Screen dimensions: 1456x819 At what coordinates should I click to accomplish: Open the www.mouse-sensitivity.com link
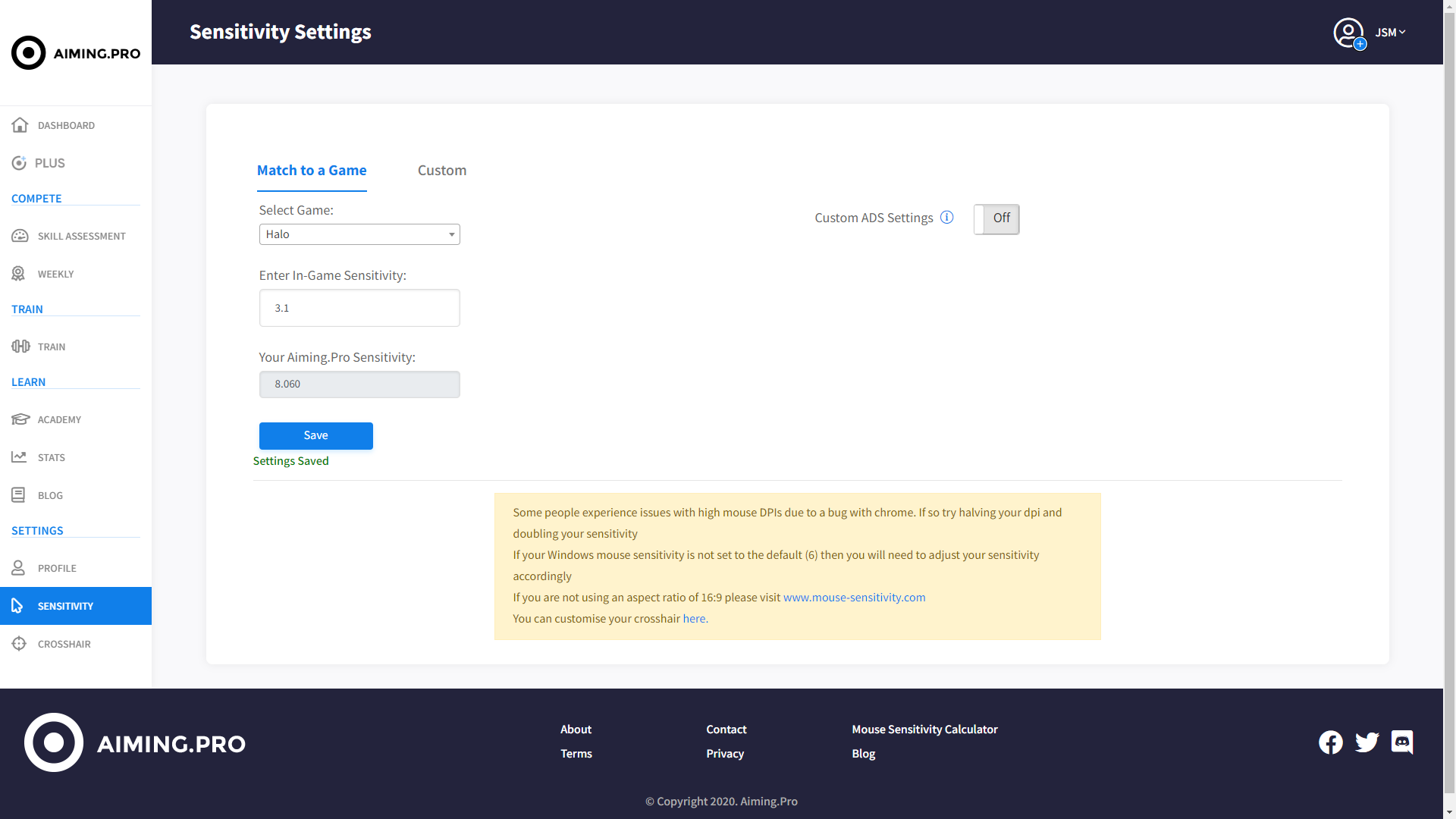click(x=854, y=598)
